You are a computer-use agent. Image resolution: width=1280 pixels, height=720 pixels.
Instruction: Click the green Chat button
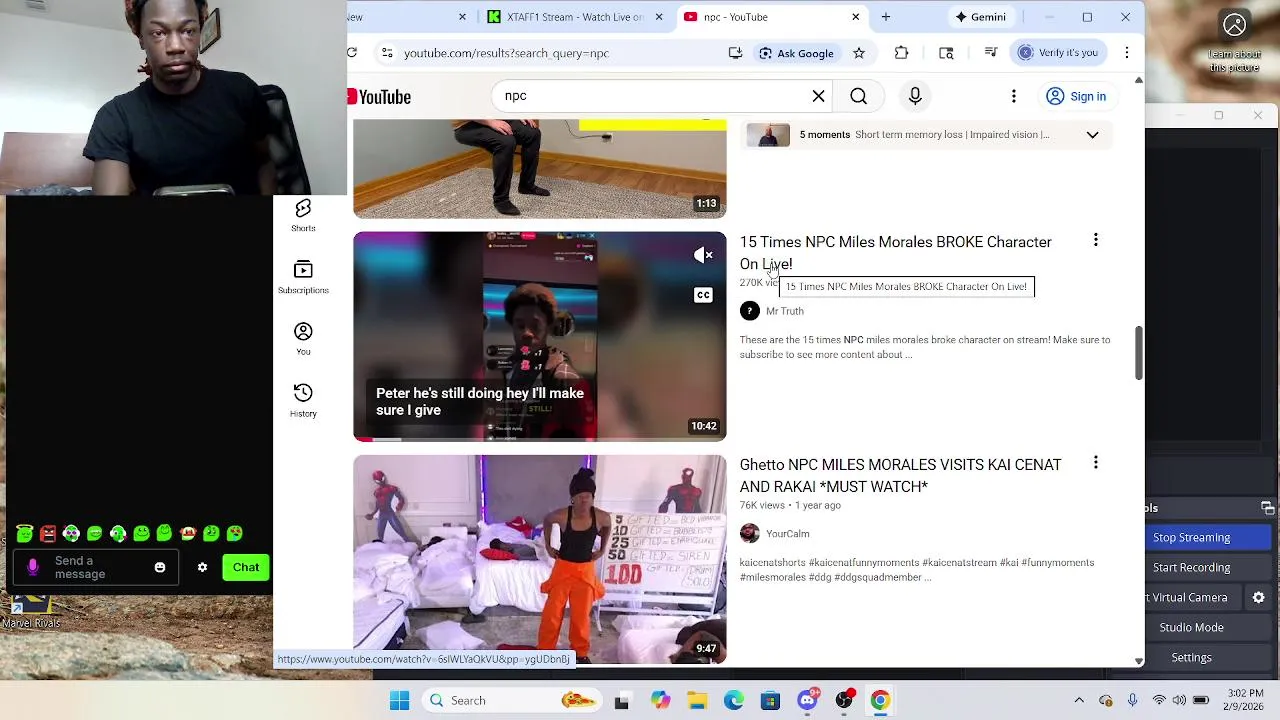(246, 567)
